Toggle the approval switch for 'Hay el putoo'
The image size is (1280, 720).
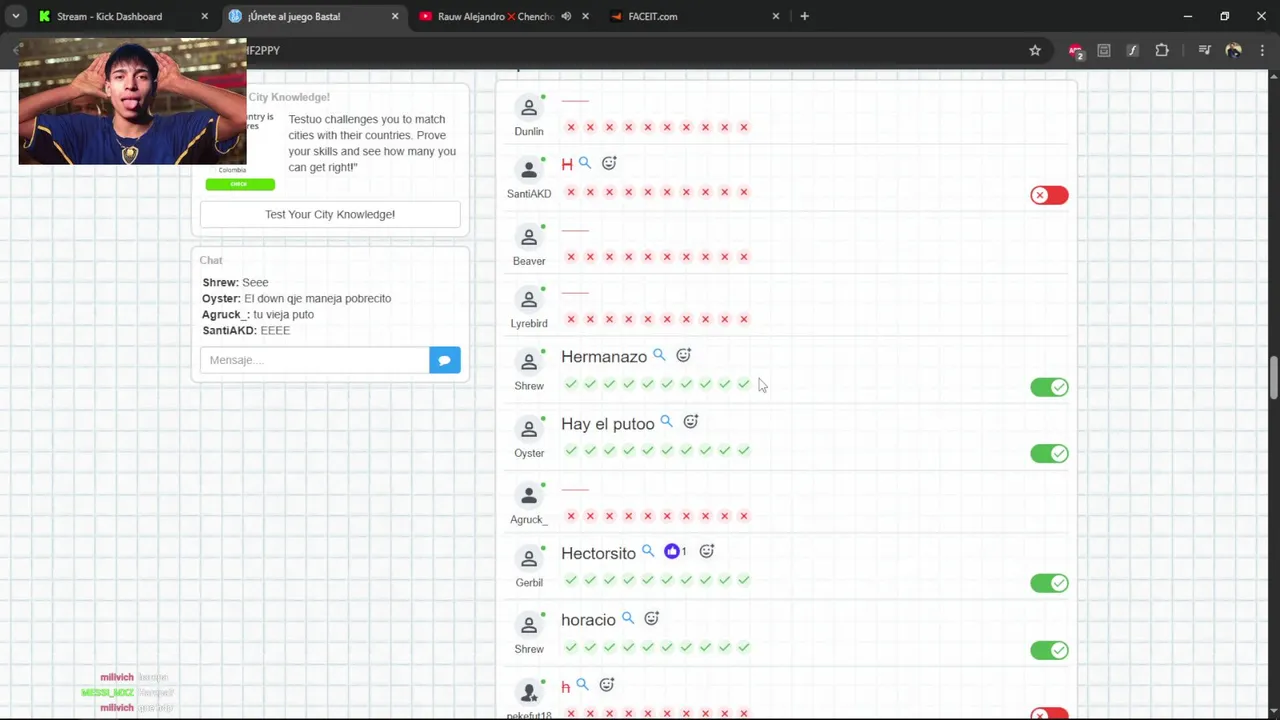(x=1049, y=454)
